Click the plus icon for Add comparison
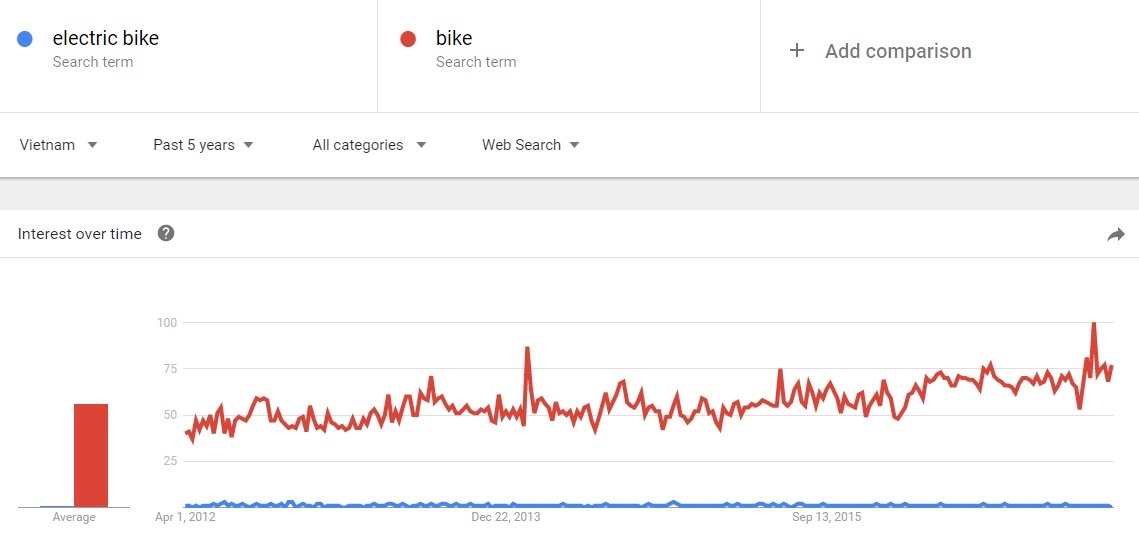 (797, 51)
